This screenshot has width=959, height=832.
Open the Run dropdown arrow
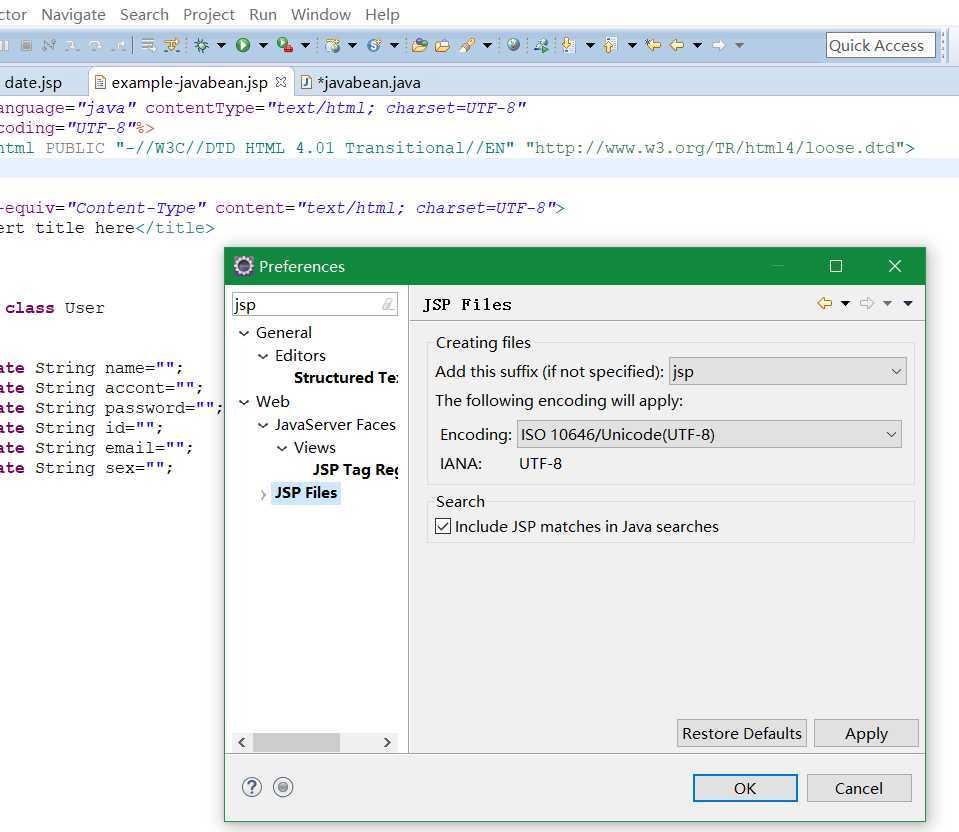click(263, 45)
